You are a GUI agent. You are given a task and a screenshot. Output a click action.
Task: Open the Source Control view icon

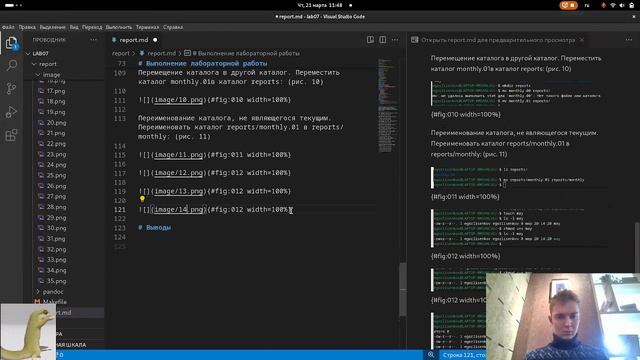pos(11,88)
